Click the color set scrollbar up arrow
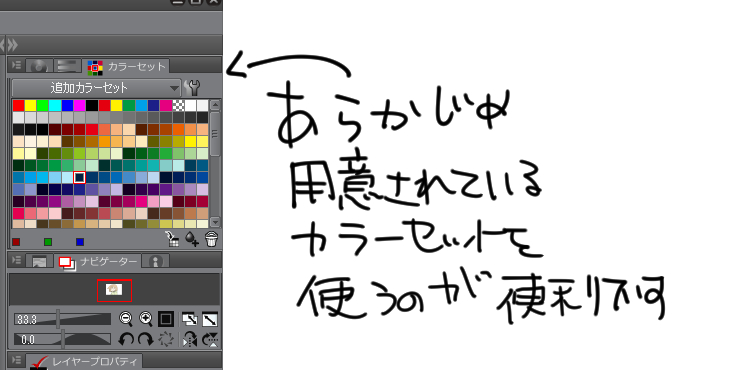Image resolution: width=731 pixels, height=370 pixels. click(x=215, y=105)
